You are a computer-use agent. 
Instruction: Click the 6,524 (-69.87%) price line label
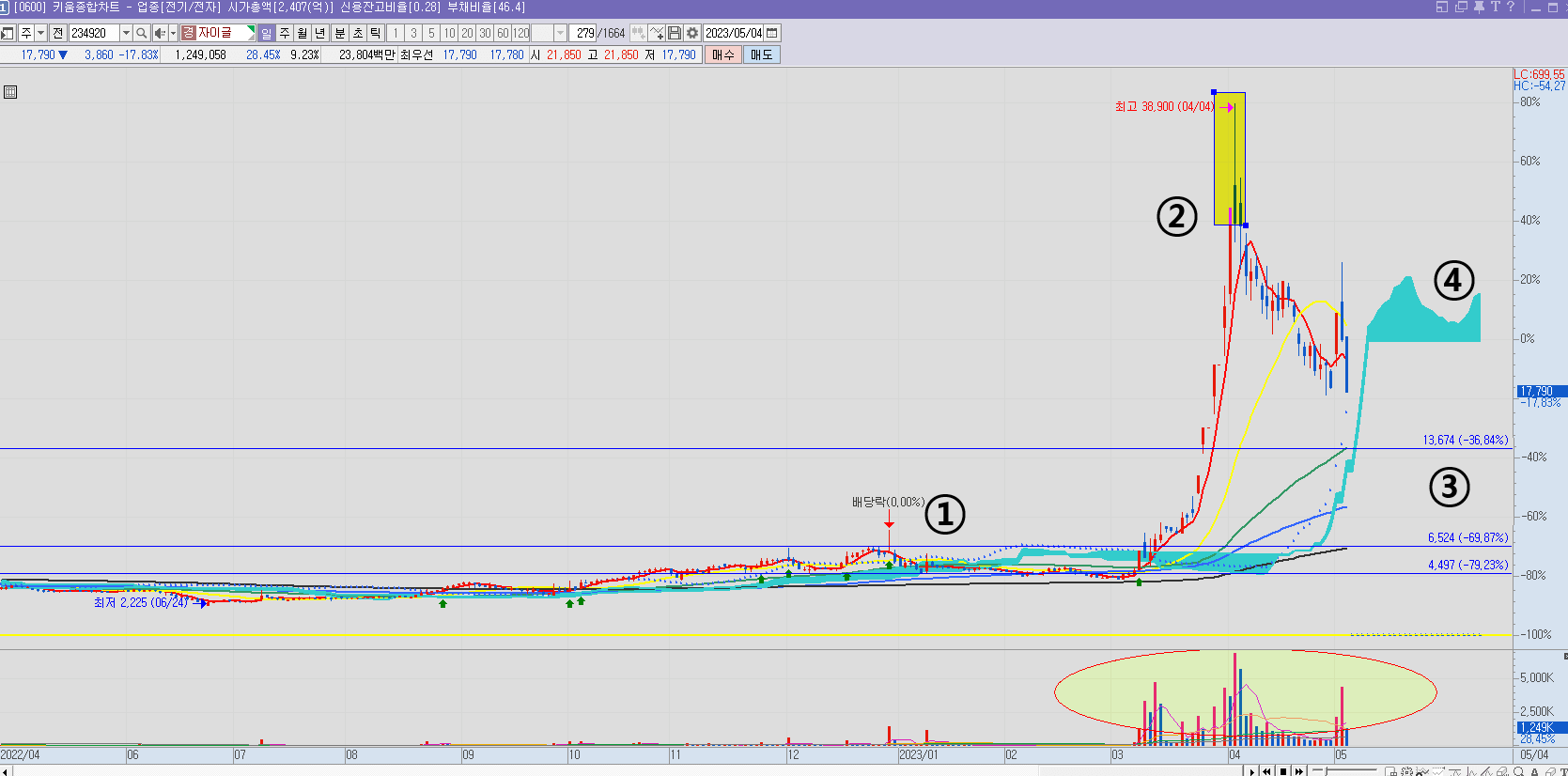tap(1467, 537)
